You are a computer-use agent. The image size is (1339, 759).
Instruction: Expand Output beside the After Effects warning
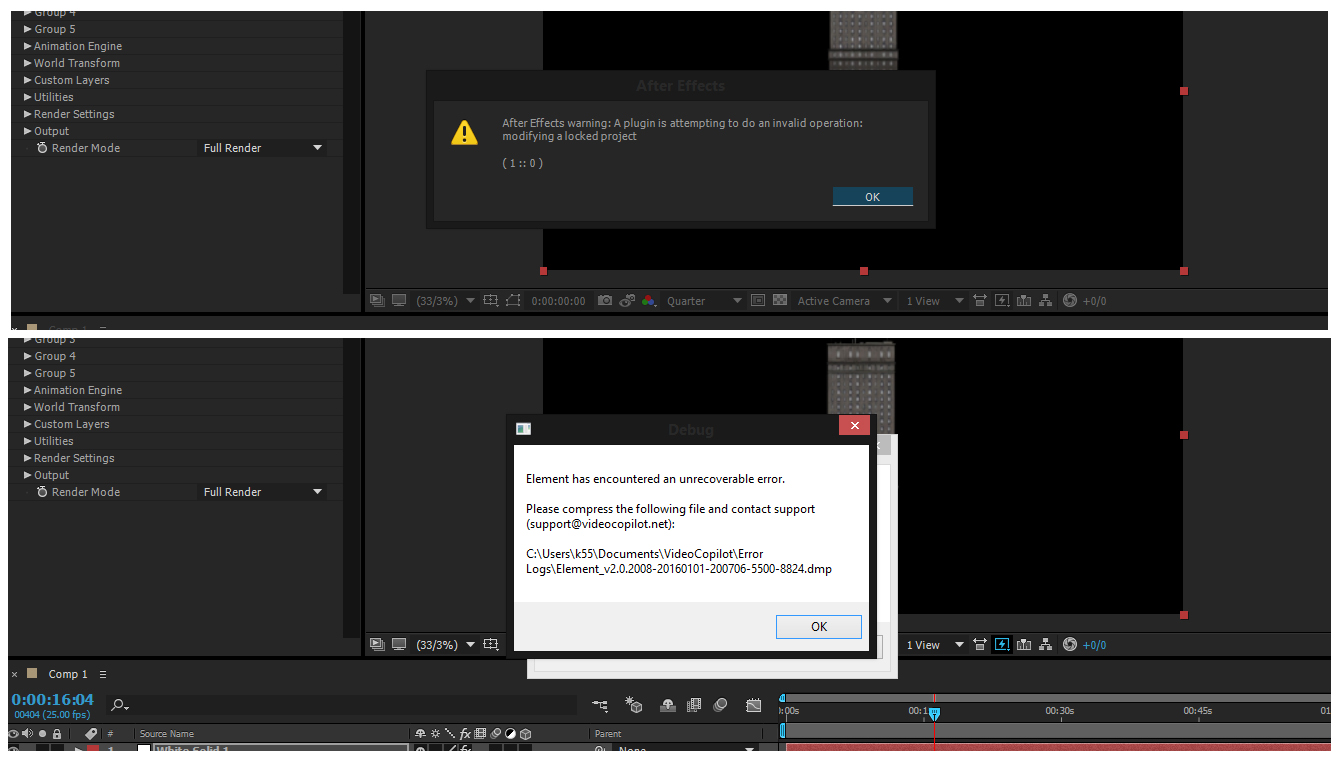click(28, 131)
